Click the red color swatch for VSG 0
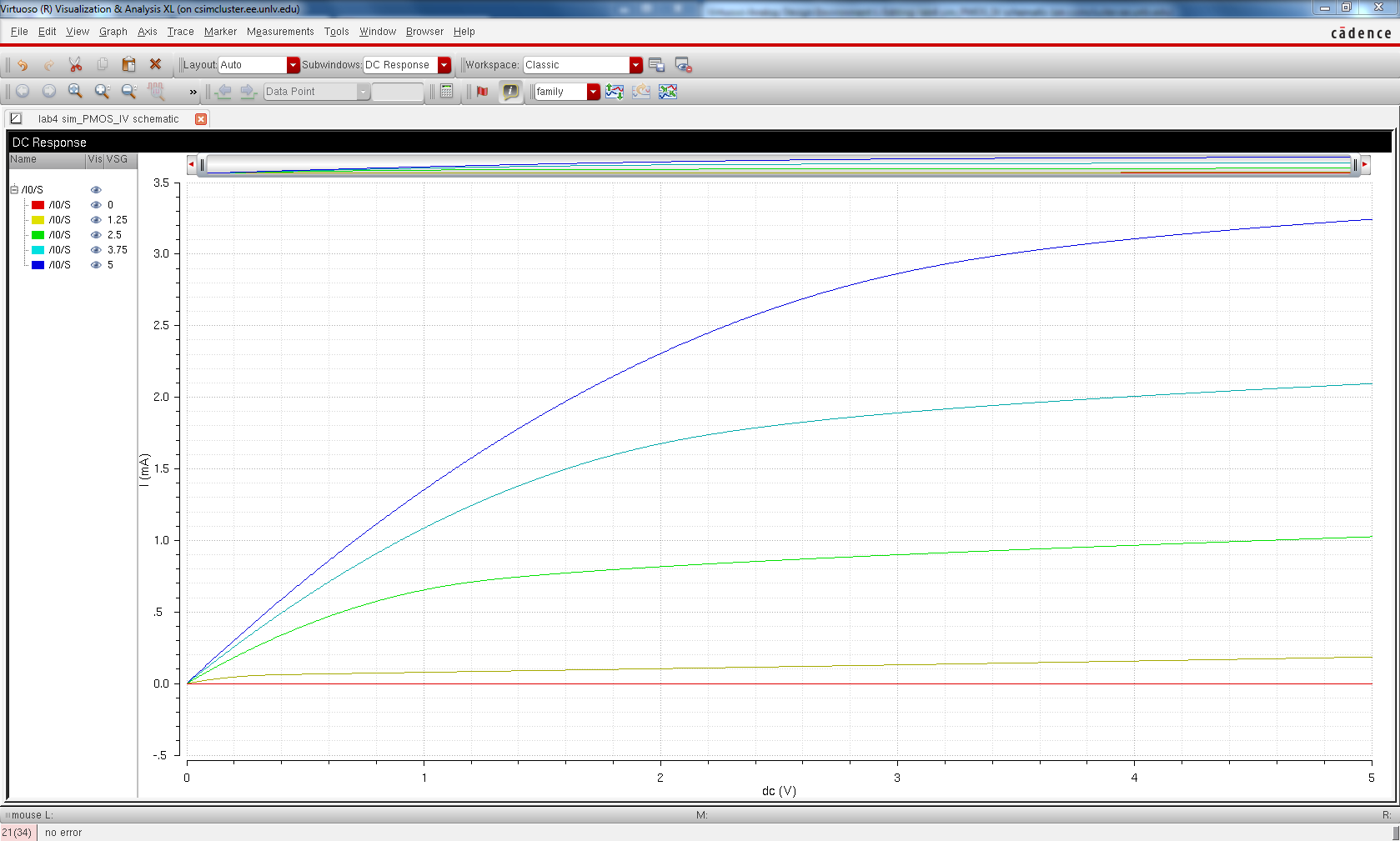 (x=38, y=205)
